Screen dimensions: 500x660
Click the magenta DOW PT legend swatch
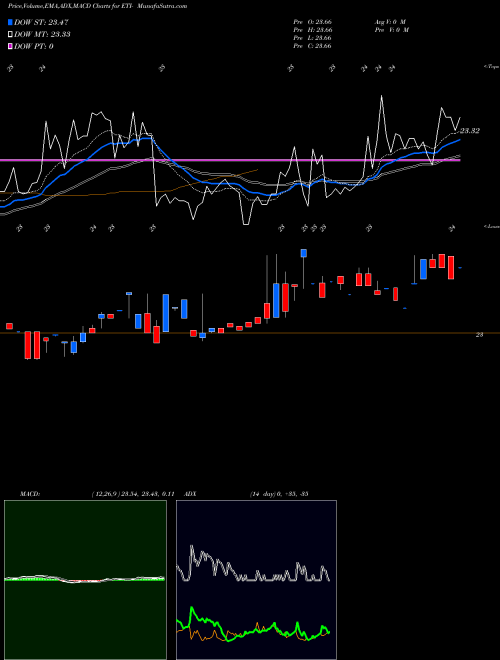click(10, 46)
